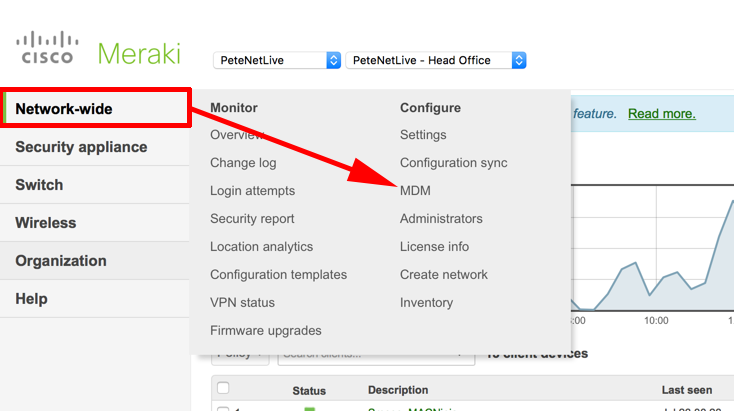This screenshot has height=411, width=734.
Task: Follow the Read more link
Action: coord(661,114)
